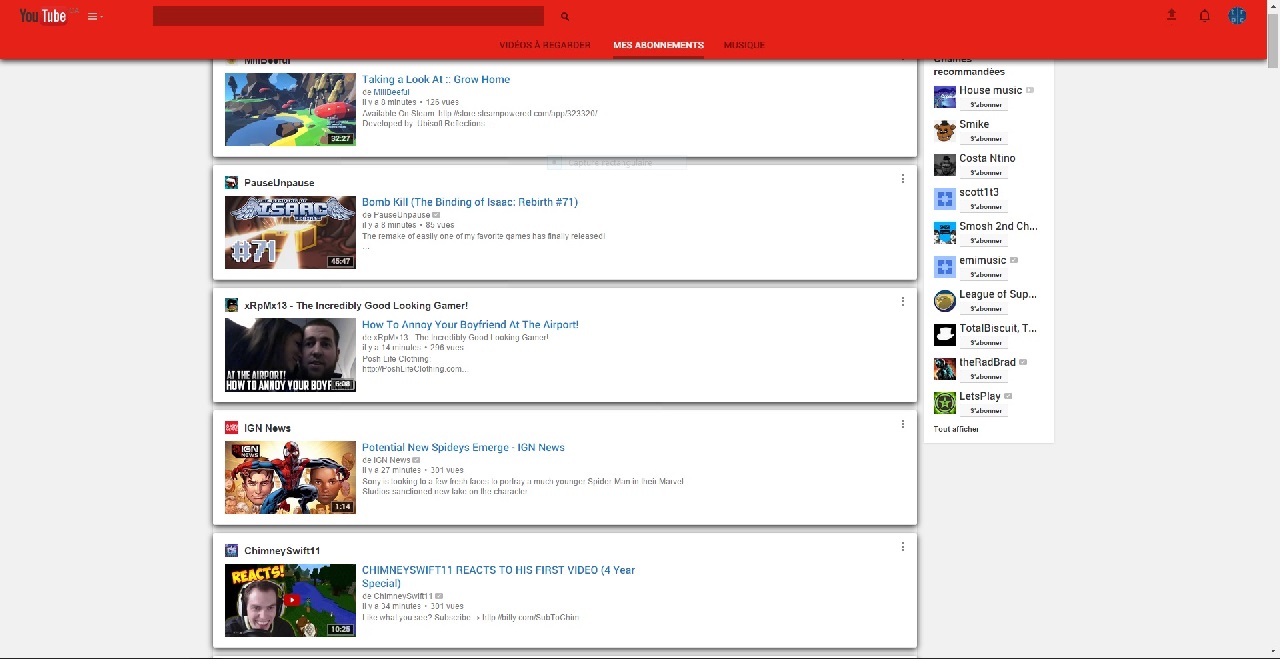The height and width of the screenshot is (659, 1280).
Task: Open the Bomb Kill Binding of Isaac video
Action: pyautogui.click(x=470, y=201)
